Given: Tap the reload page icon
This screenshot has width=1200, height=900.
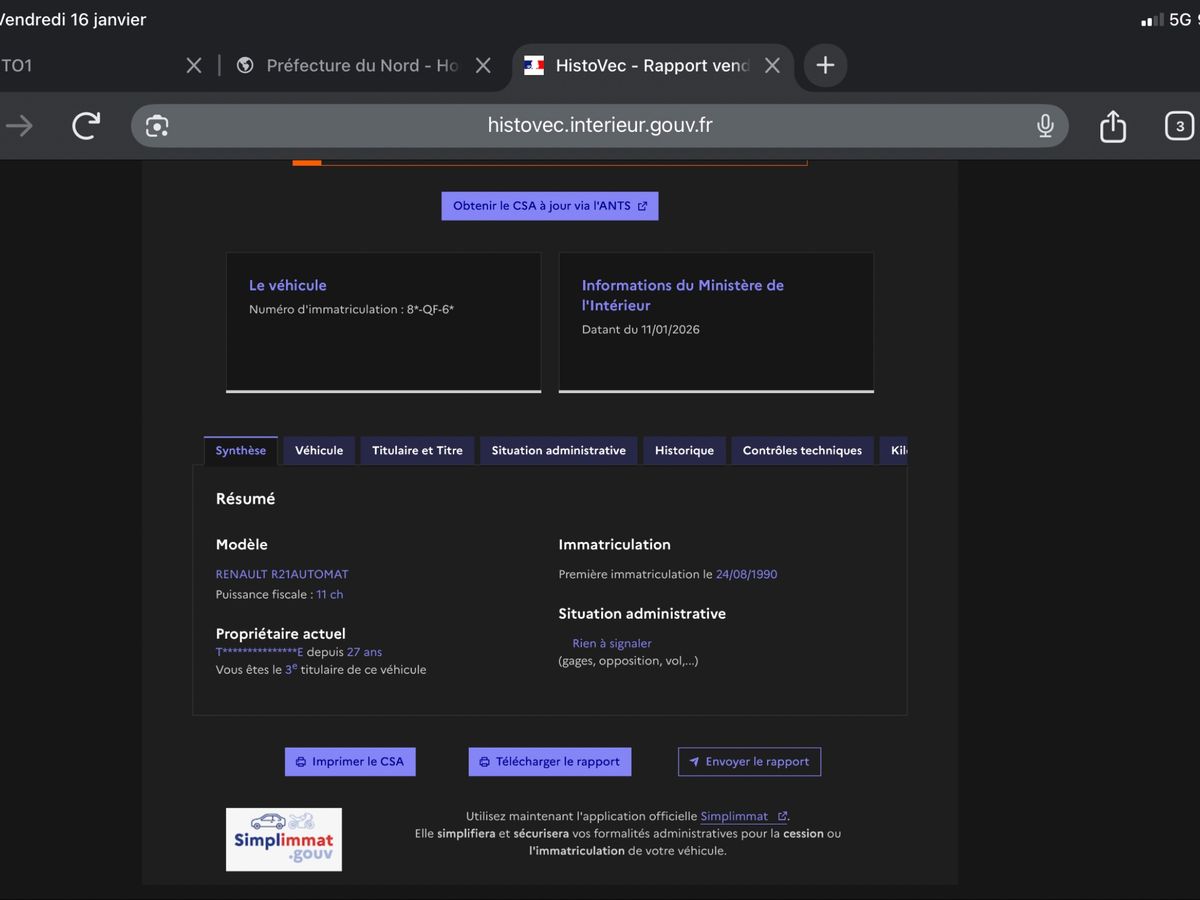Looking at the screenshot, I should 86,125.
